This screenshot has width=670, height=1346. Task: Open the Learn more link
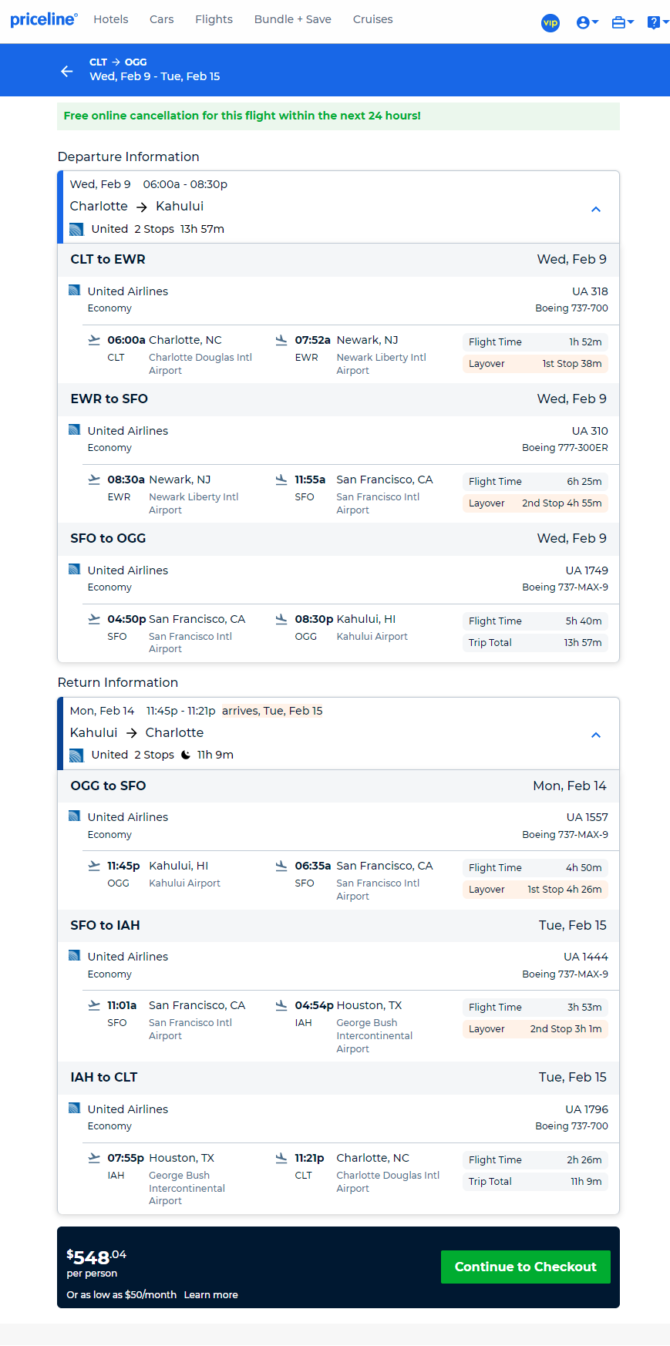[x=211, y=1295]
